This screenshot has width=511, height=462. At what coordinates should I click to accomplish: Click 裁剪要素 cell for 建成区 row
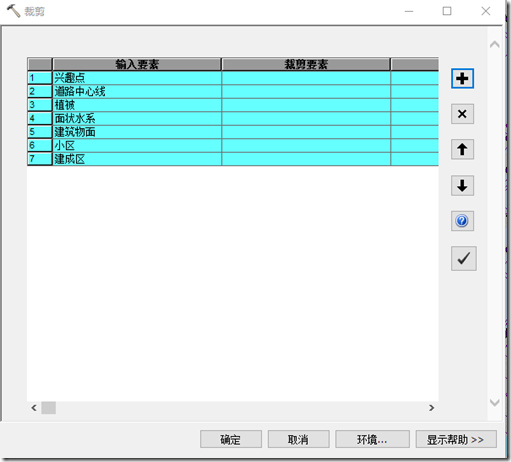tap(306, 159)
